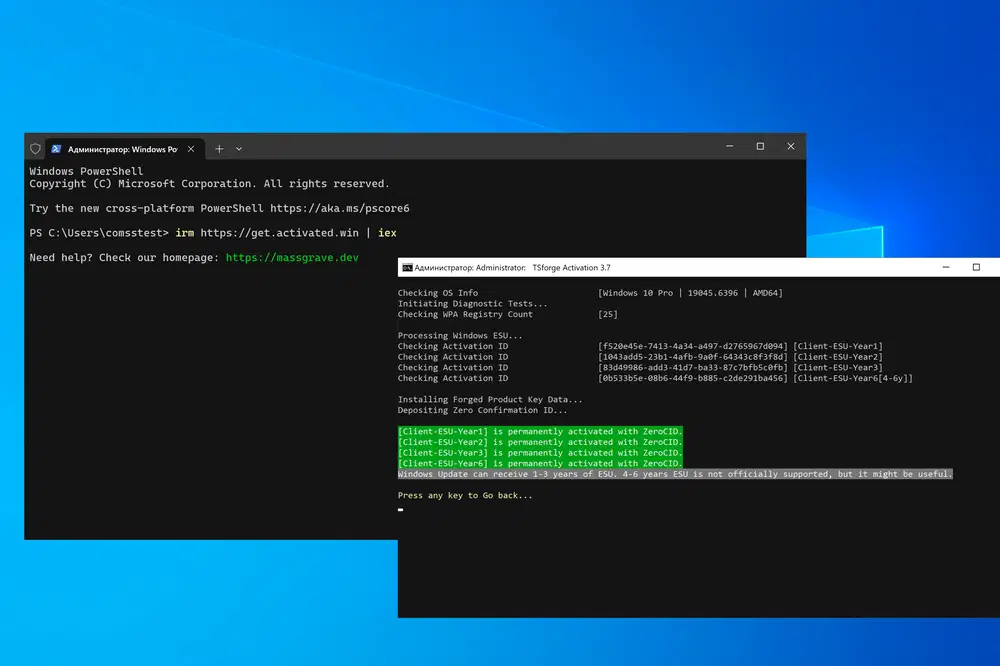Click the Press any key to Go back prompt
This screenshot has width=1000, height=666.
[x=465, y=496]
